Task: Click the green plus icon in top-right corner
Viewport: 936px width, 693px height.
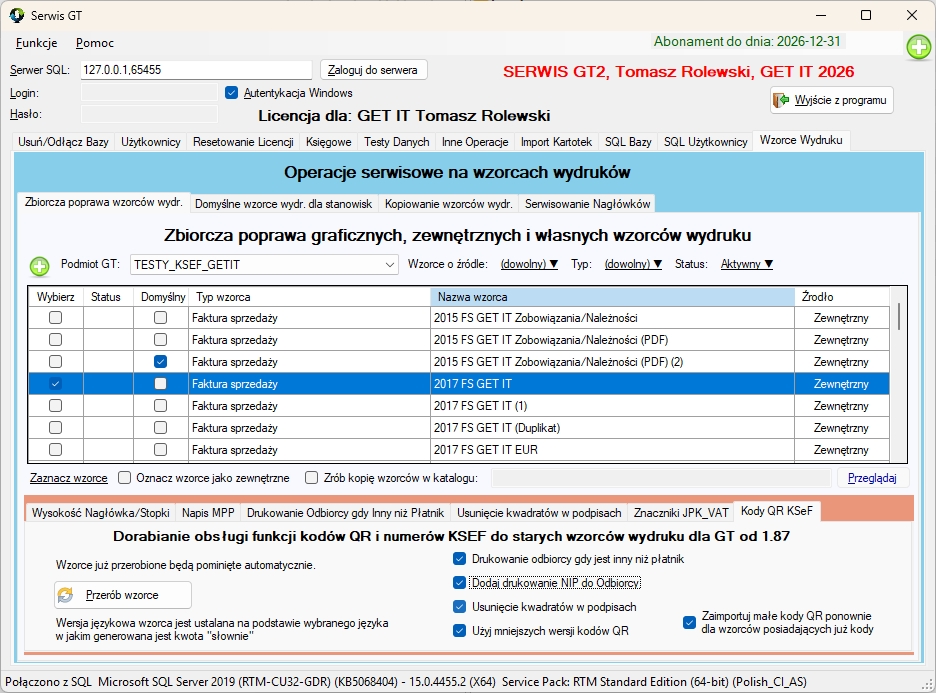Action: pos(918,46)
